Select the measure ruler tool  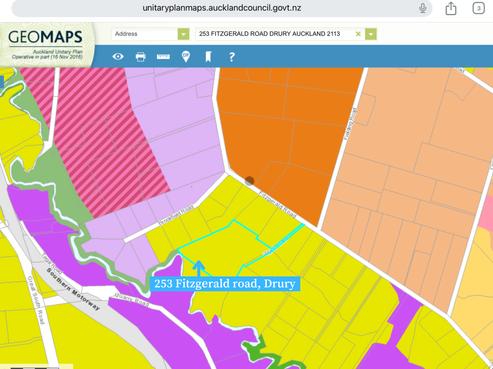163,57
